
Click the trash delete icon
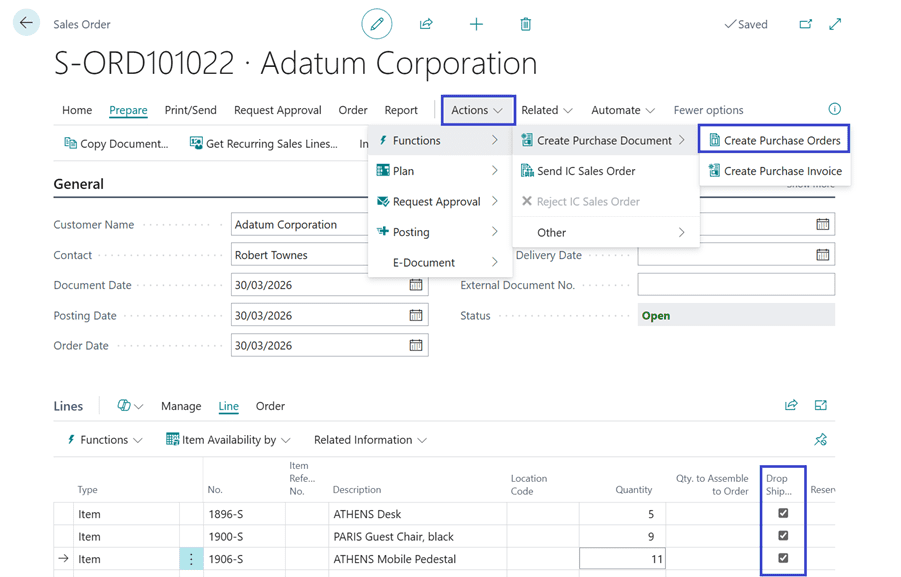[x=525, y=24]
